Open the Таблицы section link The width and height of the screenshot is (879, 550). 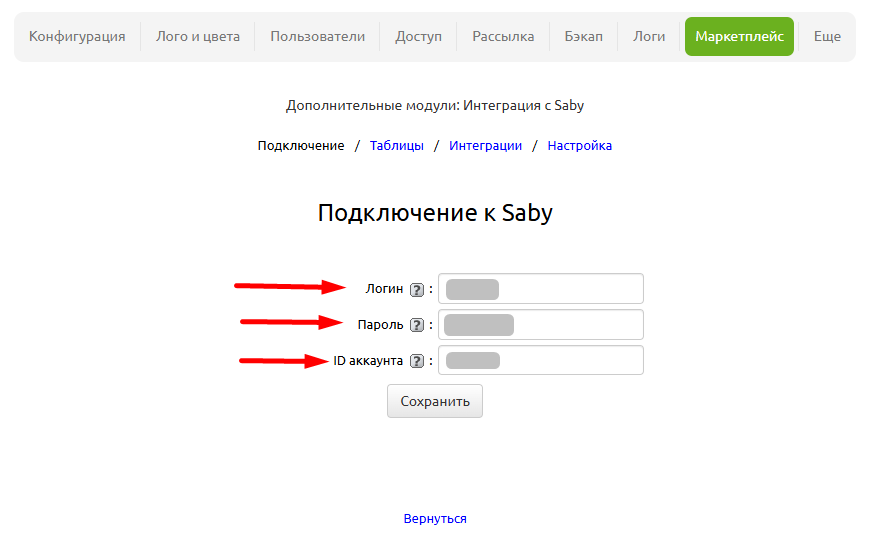coord(397,146)
